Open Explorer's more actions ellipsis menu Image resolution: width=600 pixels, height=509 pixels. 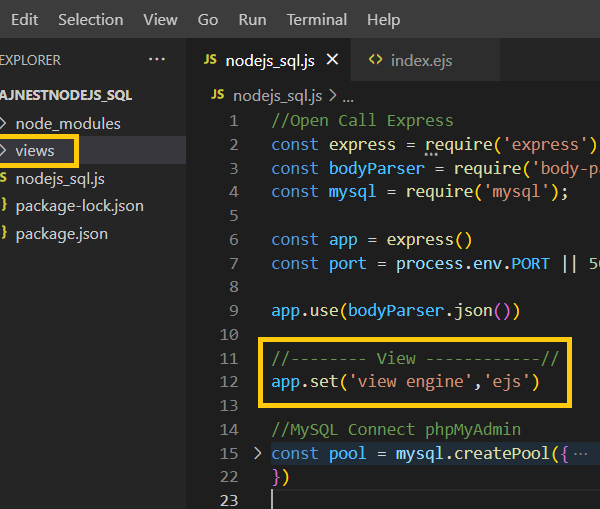point(157,60)
